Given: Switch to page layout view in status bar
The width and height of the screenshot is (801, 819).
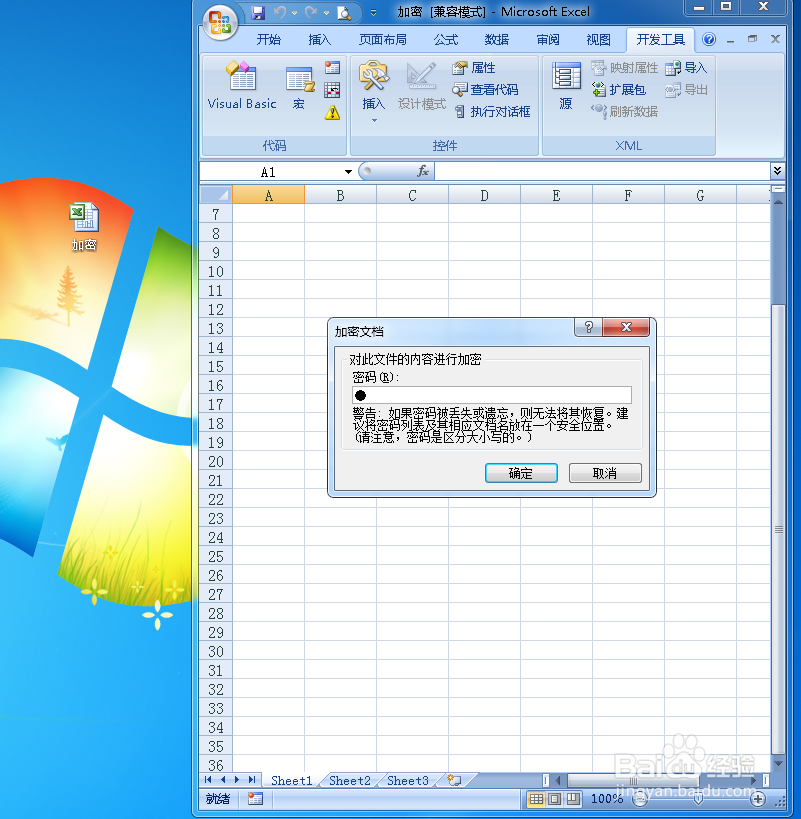Looking at the screenshot, I should tap(553, 799).
